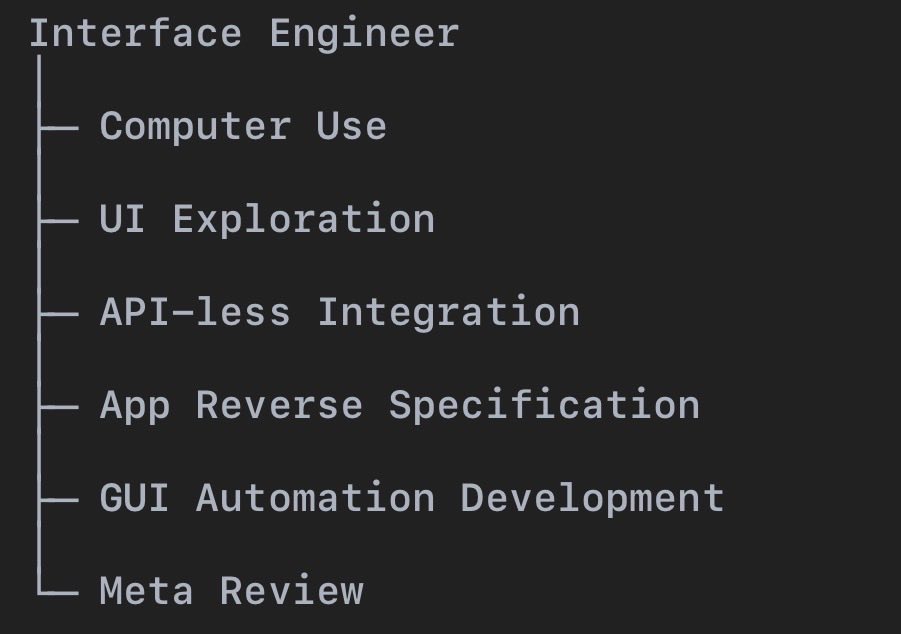Viewport: 901px width, 634px height.
Task: Select GUI Automation Development item
Action: [412, 499]
